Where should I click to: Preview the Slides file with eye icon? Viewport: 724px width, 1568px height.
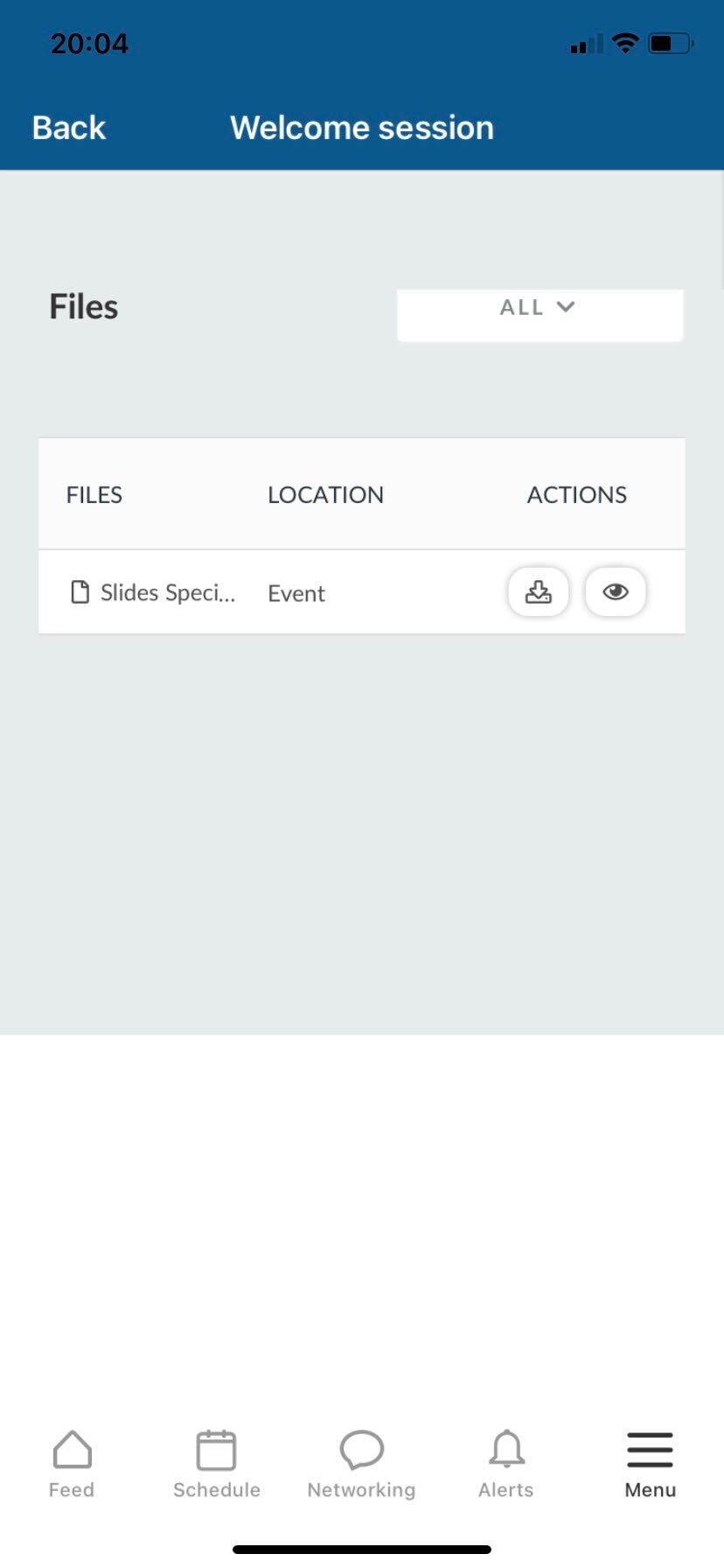coord(616,592)
